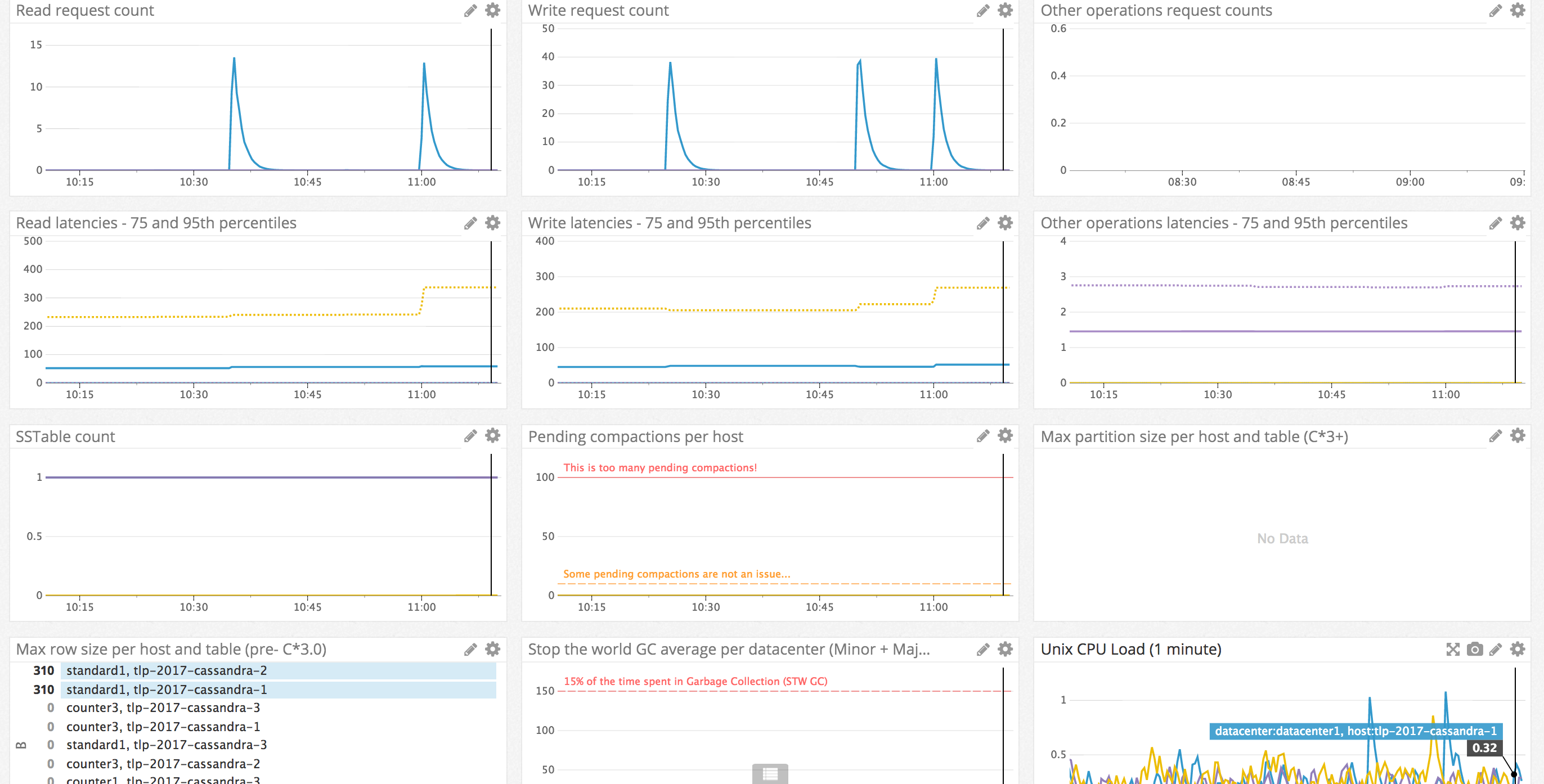
Task: Expand Unix CPU Load graph to fullscreen
Action: (x=1453, y=649)
